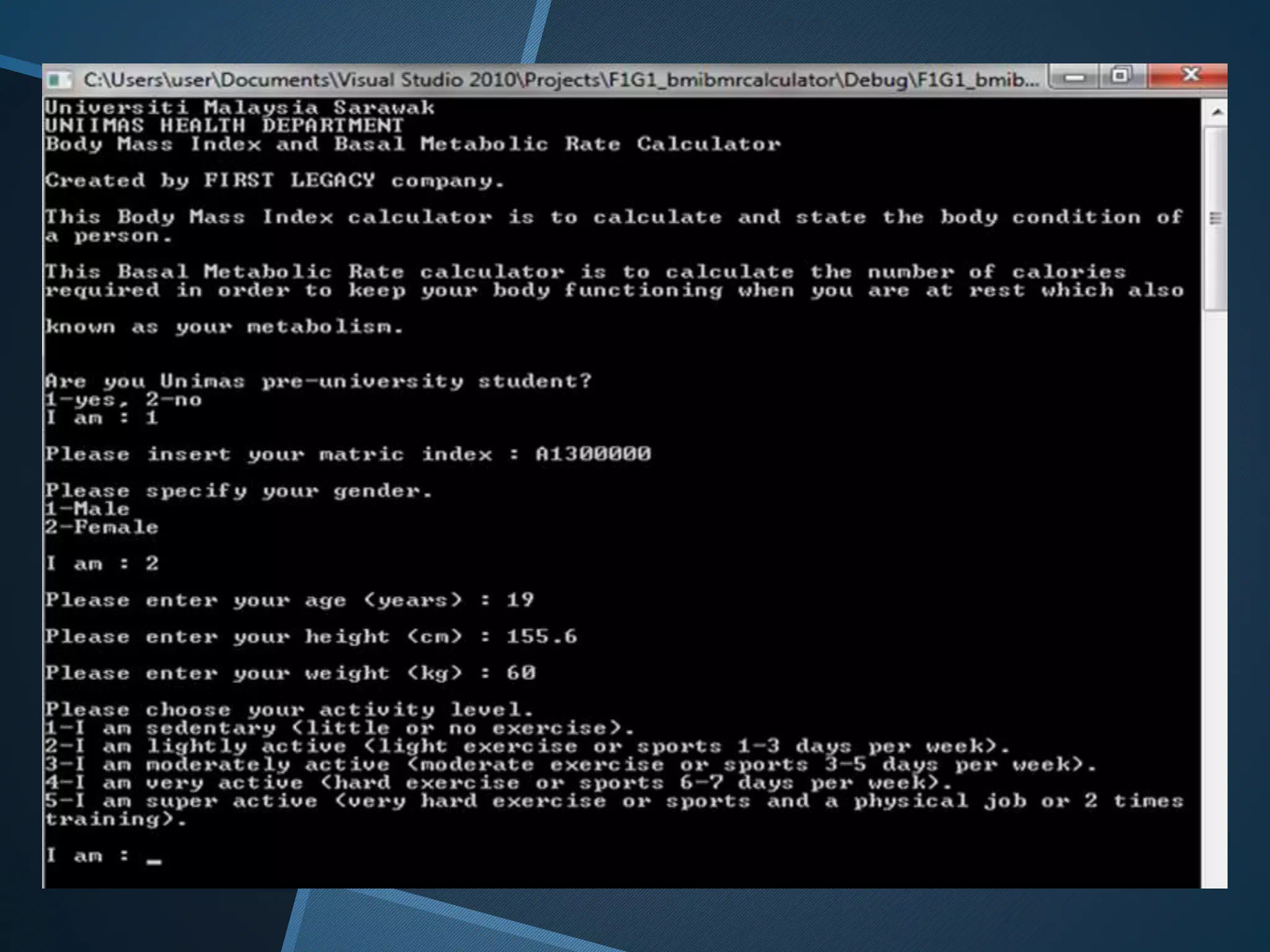Open the console window system menu icon
Screen dimensions: 1270x952
click(59, 80)
